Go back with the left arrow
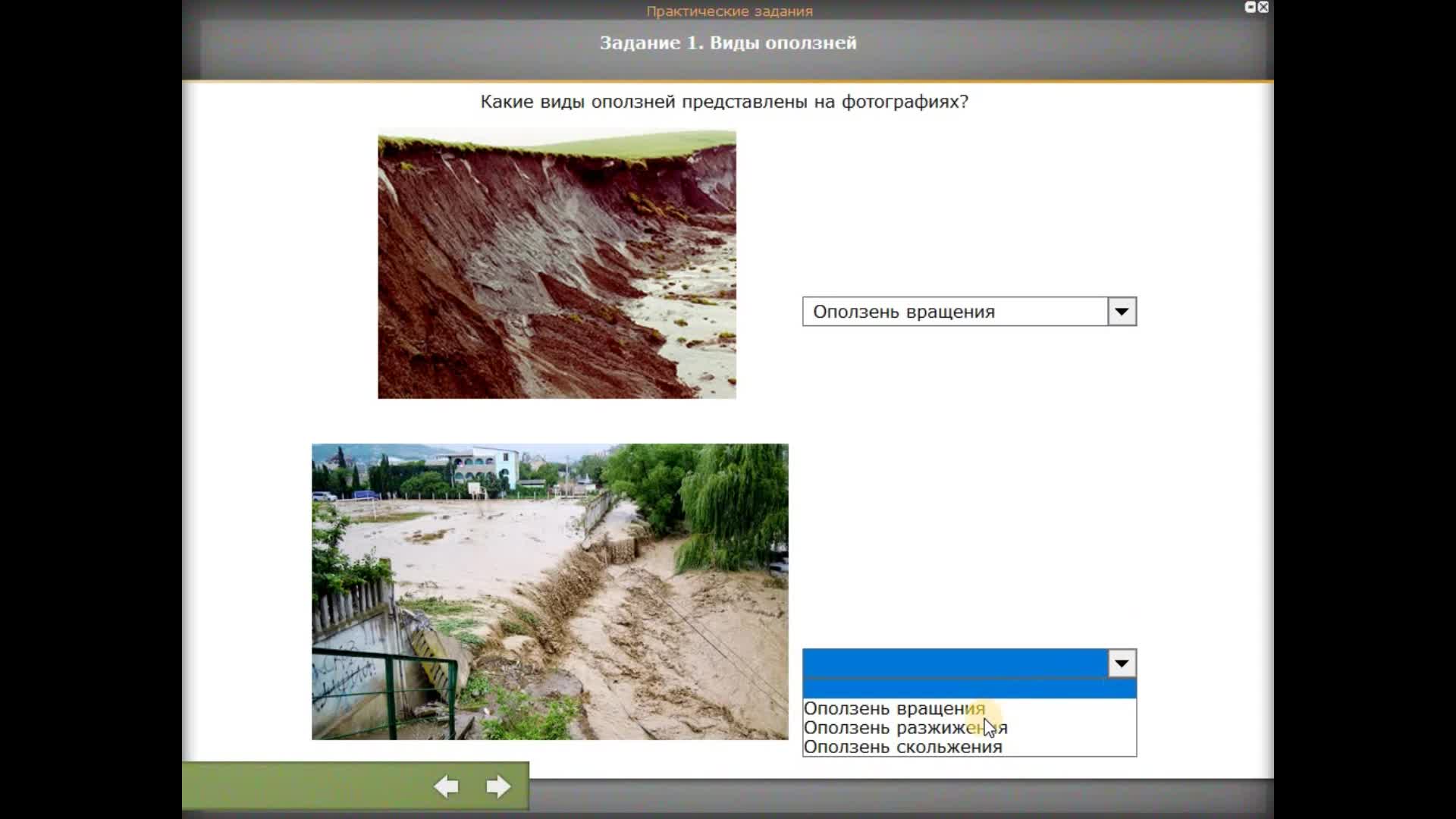1456x819 pixels. click(x=446, y=786)
